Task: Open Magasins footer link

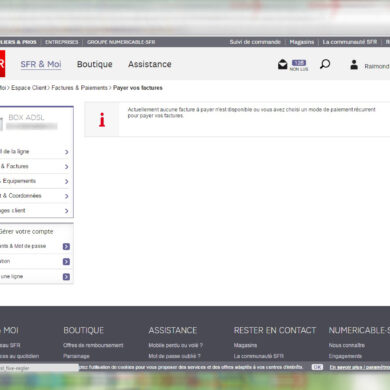Action: pyautogui.click(x=245, y=345)
